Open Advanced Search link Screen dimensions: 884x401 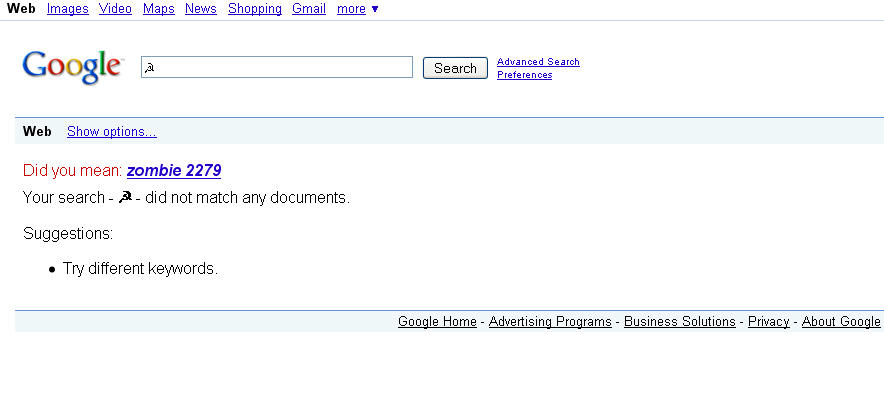point(538,61)
